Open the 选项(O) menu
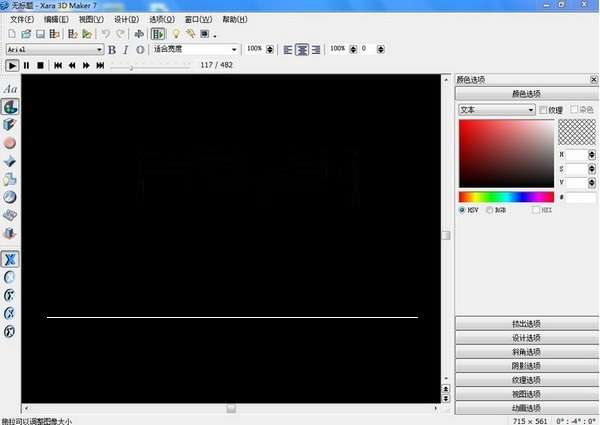The height and width of the screenshot is (425, 600). click(x=162, y=19)
